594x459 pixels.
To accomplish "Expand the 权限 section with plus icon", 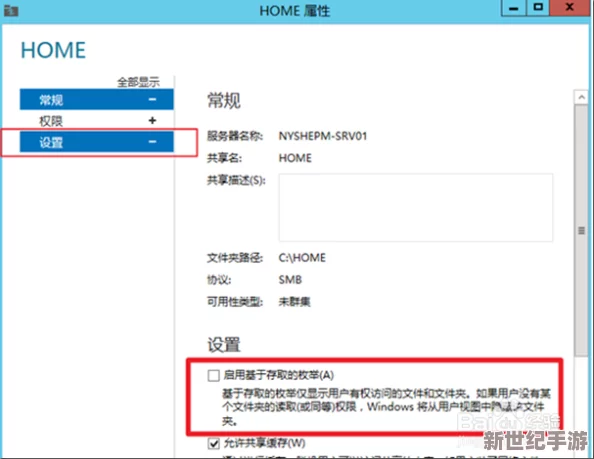I will point(152,120).
